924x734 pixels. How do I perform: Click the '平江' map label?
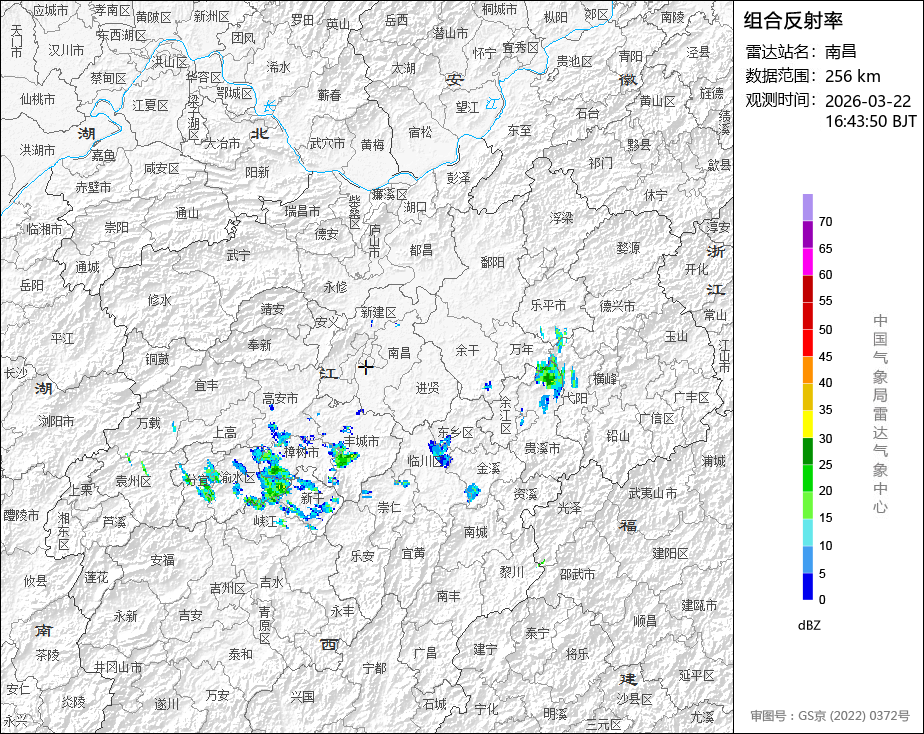point(62,338)
